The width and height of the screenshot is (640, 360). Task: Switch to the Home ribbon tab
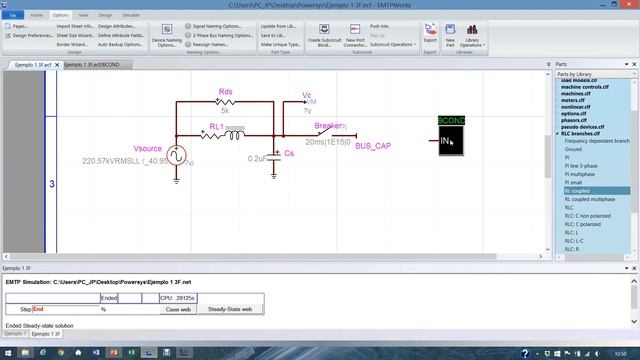[x=36, y=15]
